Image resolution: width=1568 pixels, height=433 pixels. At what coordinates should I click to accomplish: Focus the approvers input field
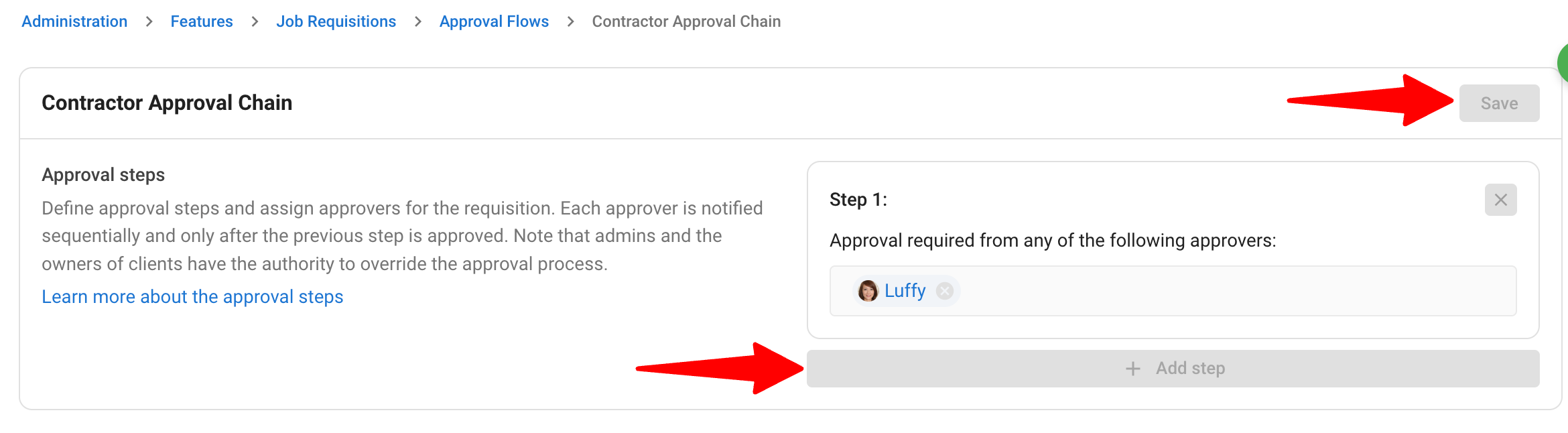point(1173,291)
